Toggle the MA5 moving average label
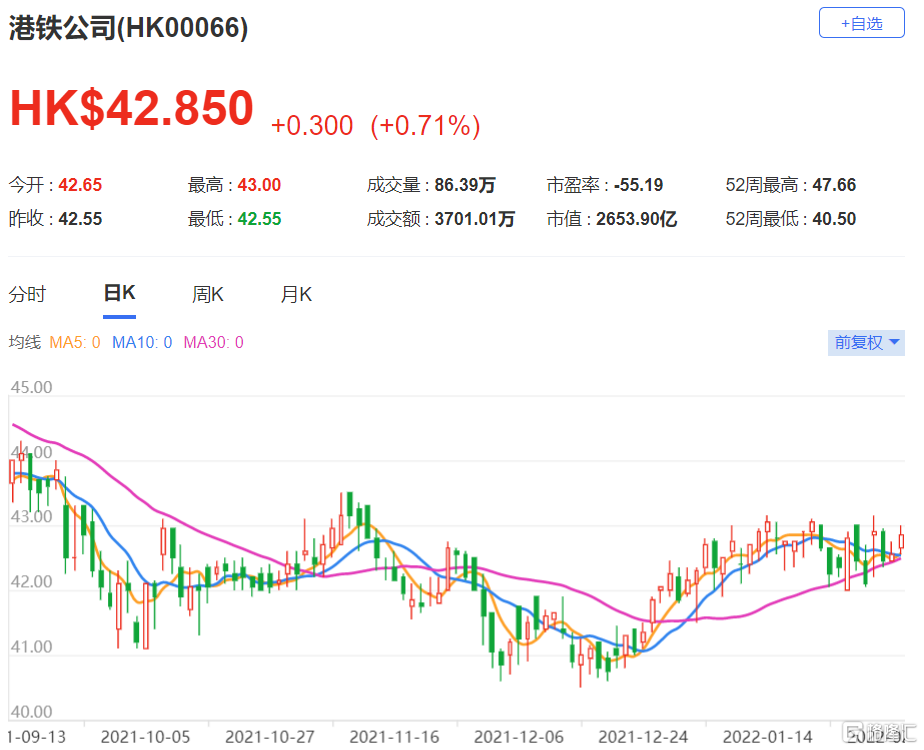Image resolution: width=924 pixels, height=750 pixels. pyautogui.click(x=75, y=343)
